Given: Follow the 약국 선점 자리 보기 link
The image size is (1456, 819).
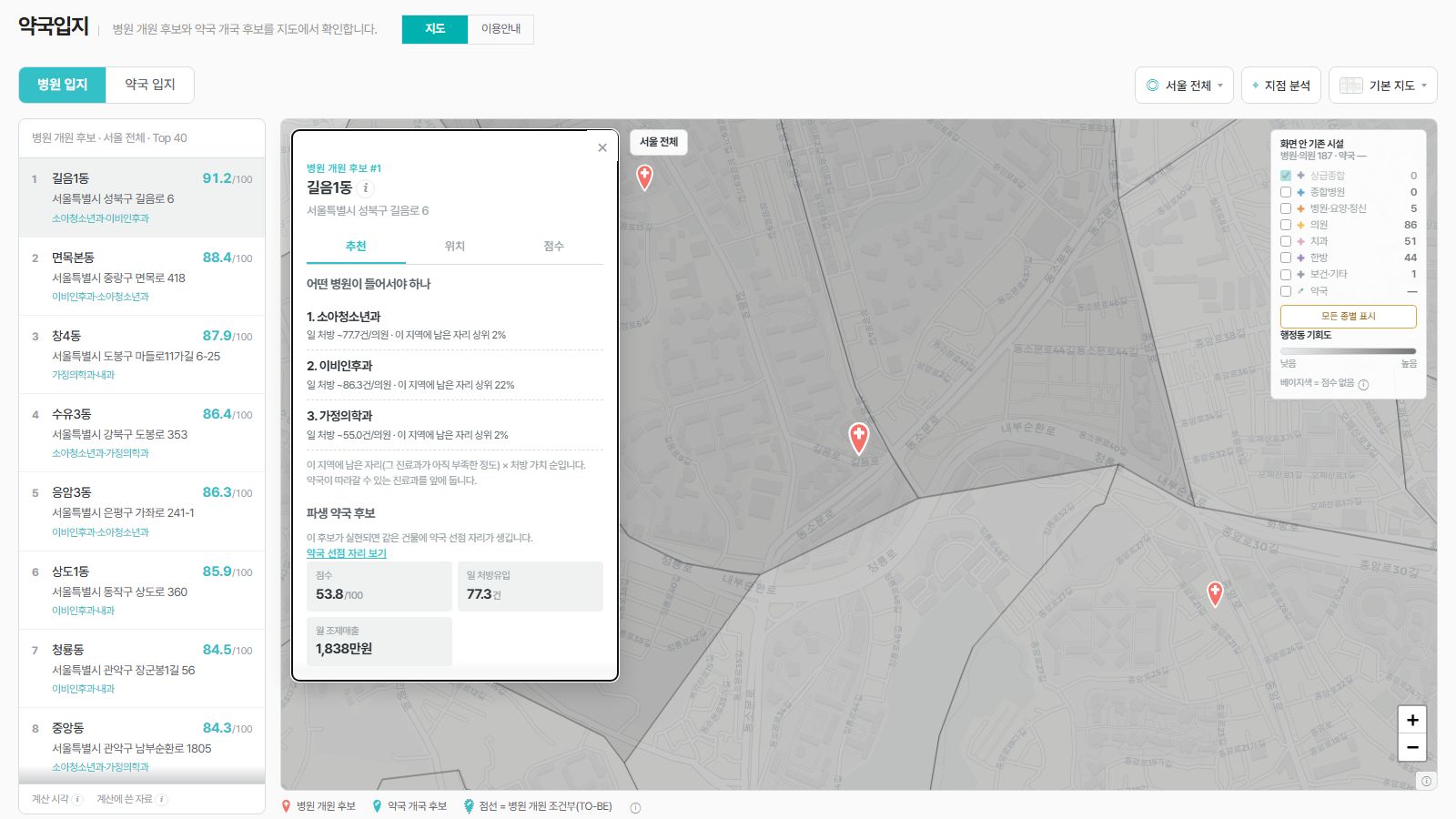Looking at the screenshot, I should tap(347, 553).
